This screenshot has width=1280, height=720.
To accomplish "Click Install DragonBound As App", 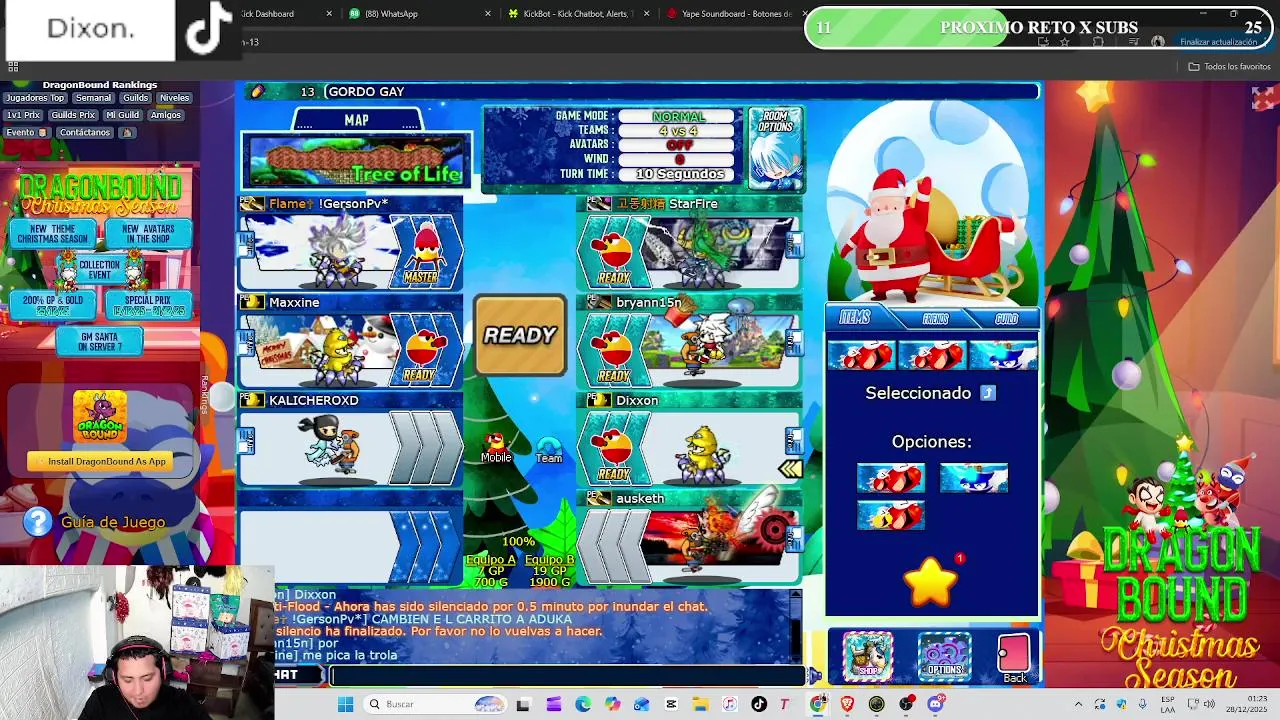I will pyautogui.click(x=100, y=461).
